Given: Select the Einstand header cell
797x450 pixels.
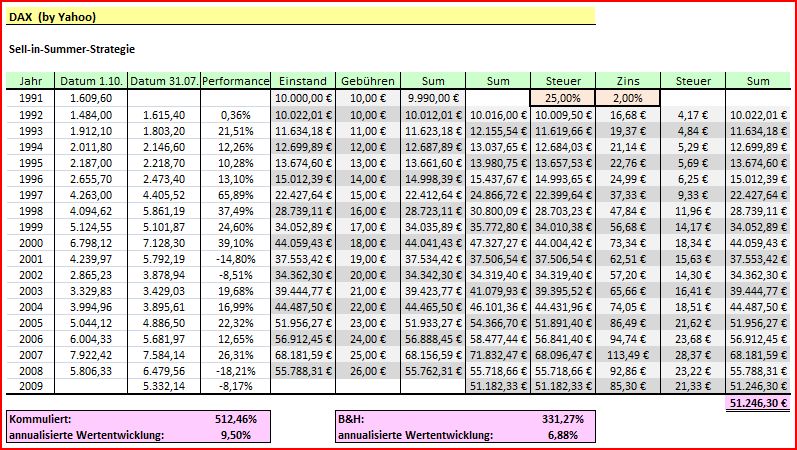Looking at the screenshot, I should point(303,80).
